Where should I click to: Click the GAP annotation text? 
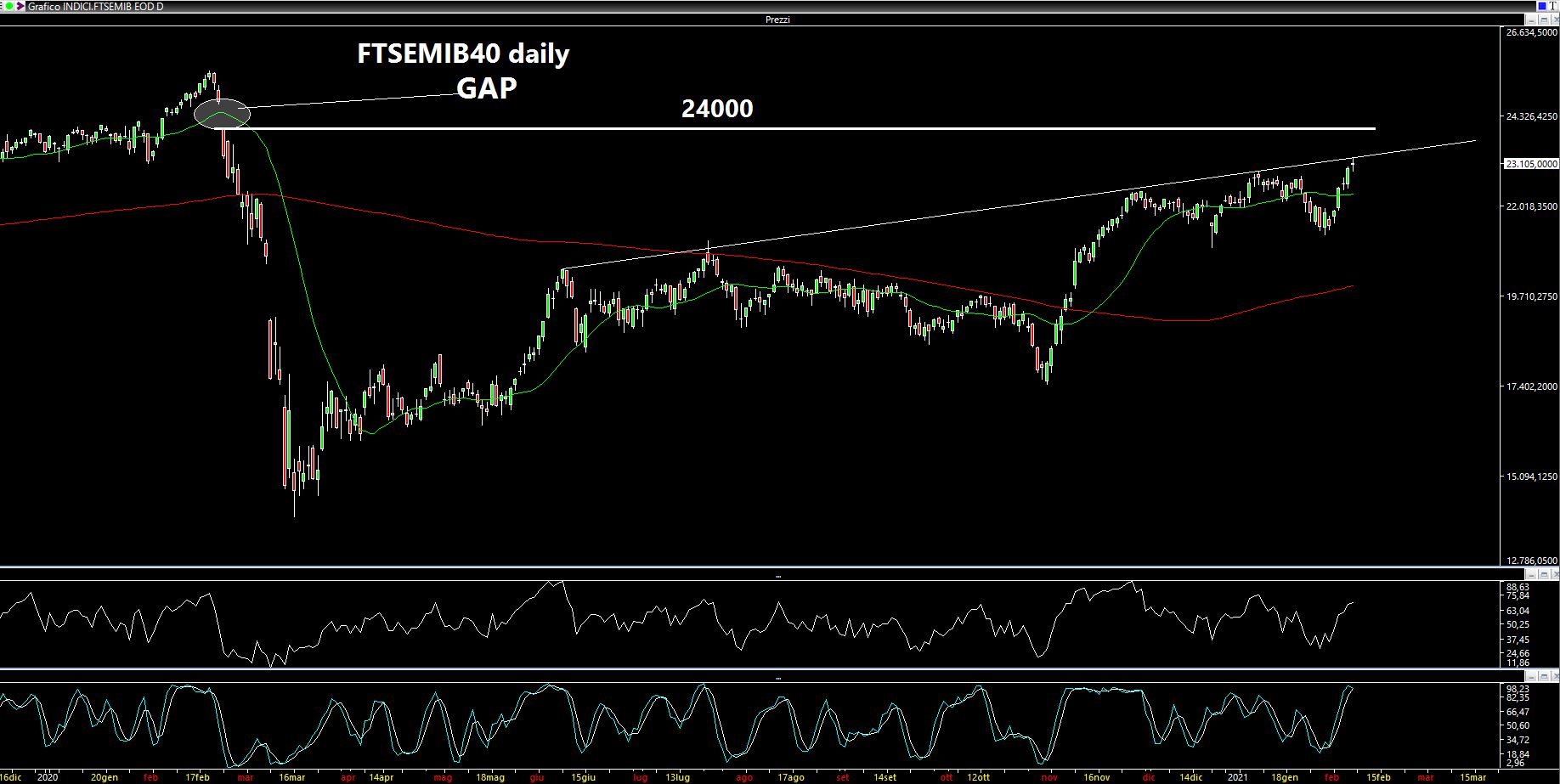tap(486, 88)
